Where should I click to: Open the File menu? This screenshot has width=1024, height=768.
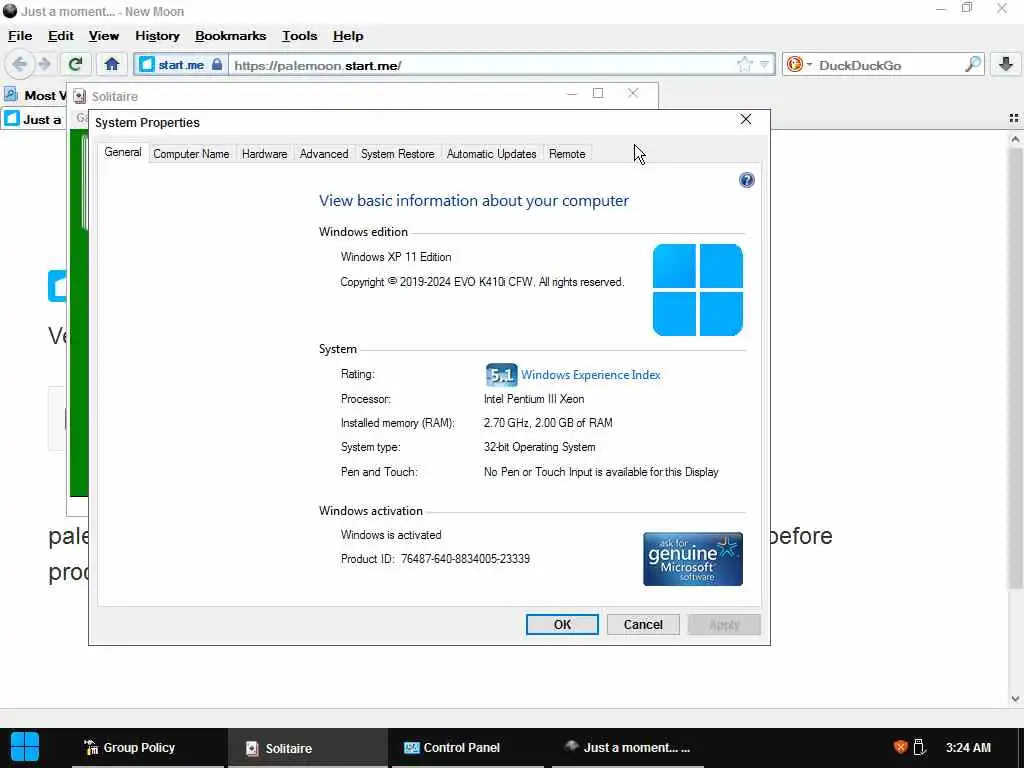point(20,36)
